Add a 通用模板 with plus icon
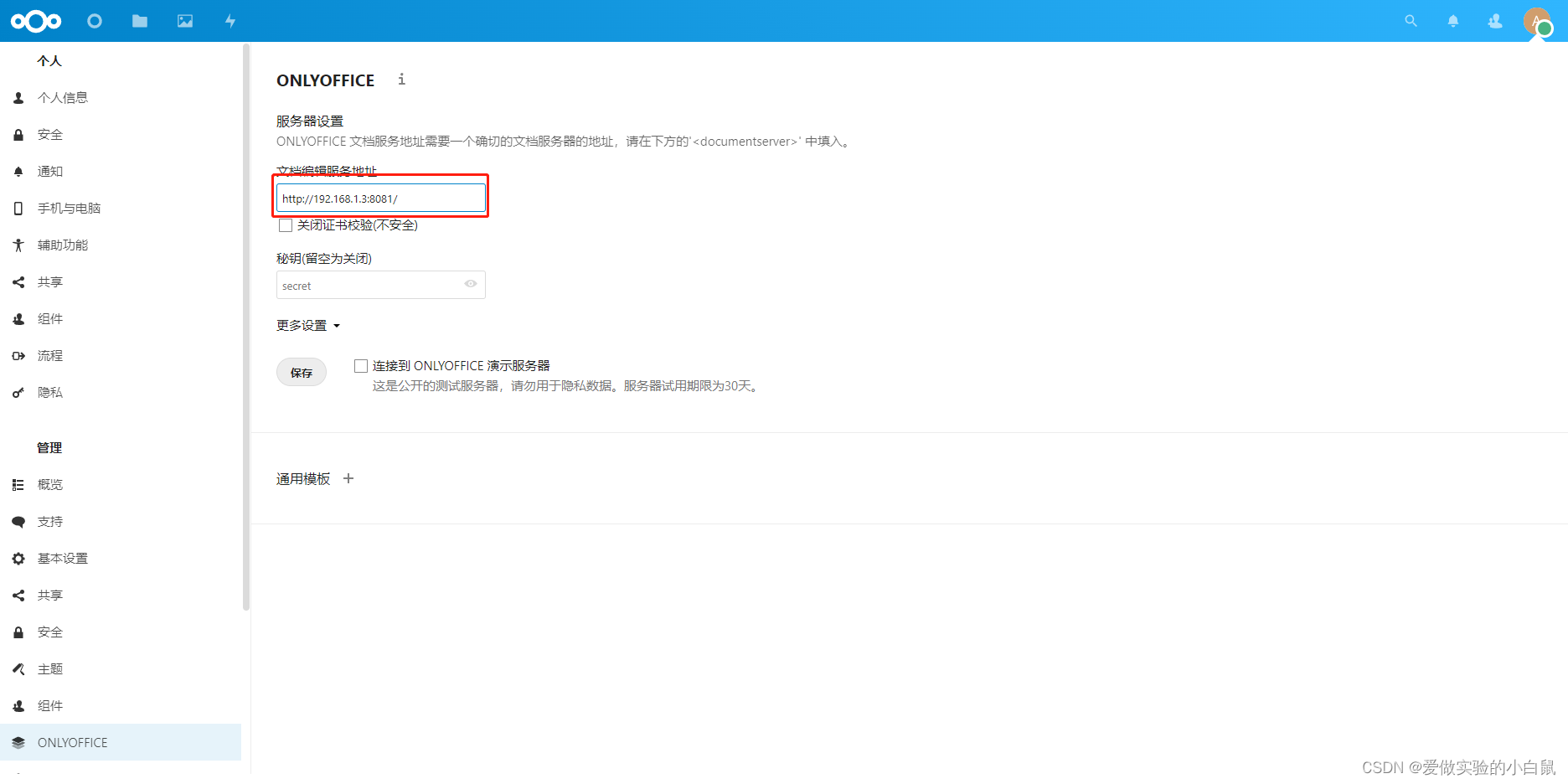The height and width of the screenshot is (784, 1568). [348, 478]
